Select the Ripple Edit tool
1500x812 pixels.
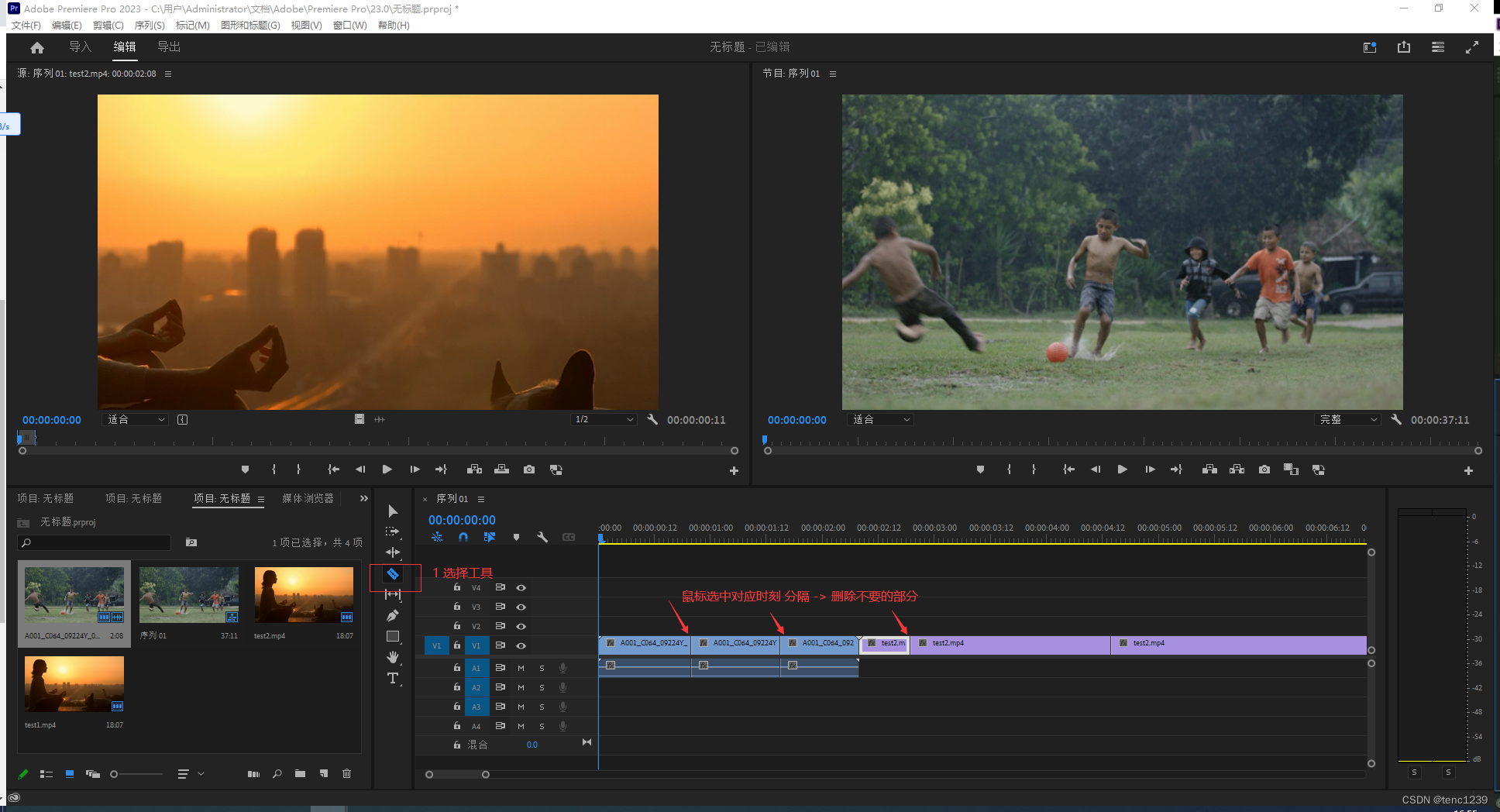click(x=393, y=552)
